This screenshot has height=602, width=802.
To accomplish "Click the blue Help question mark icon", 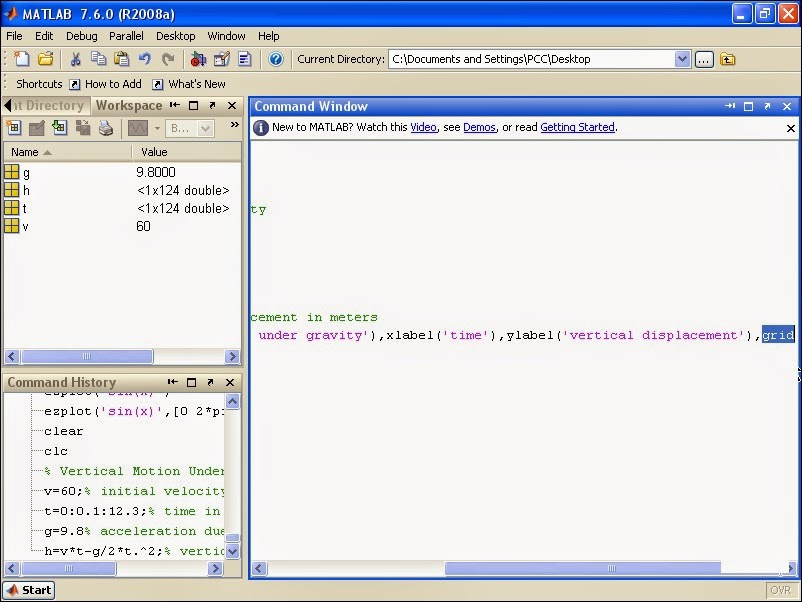I will (276, 59).
